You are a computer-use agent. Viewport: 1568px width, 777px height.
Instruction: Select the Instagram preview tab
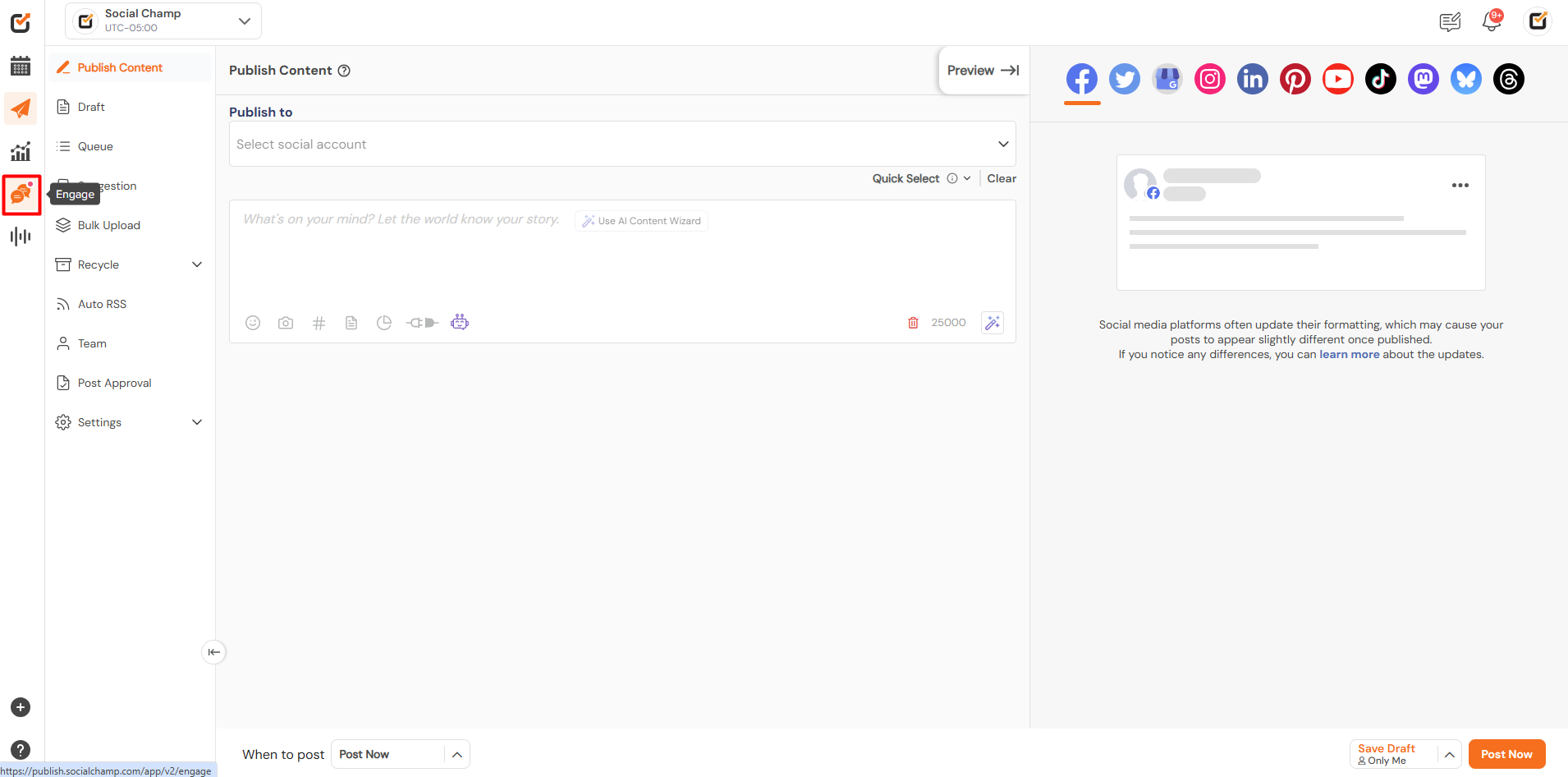tap(1210, 80)
